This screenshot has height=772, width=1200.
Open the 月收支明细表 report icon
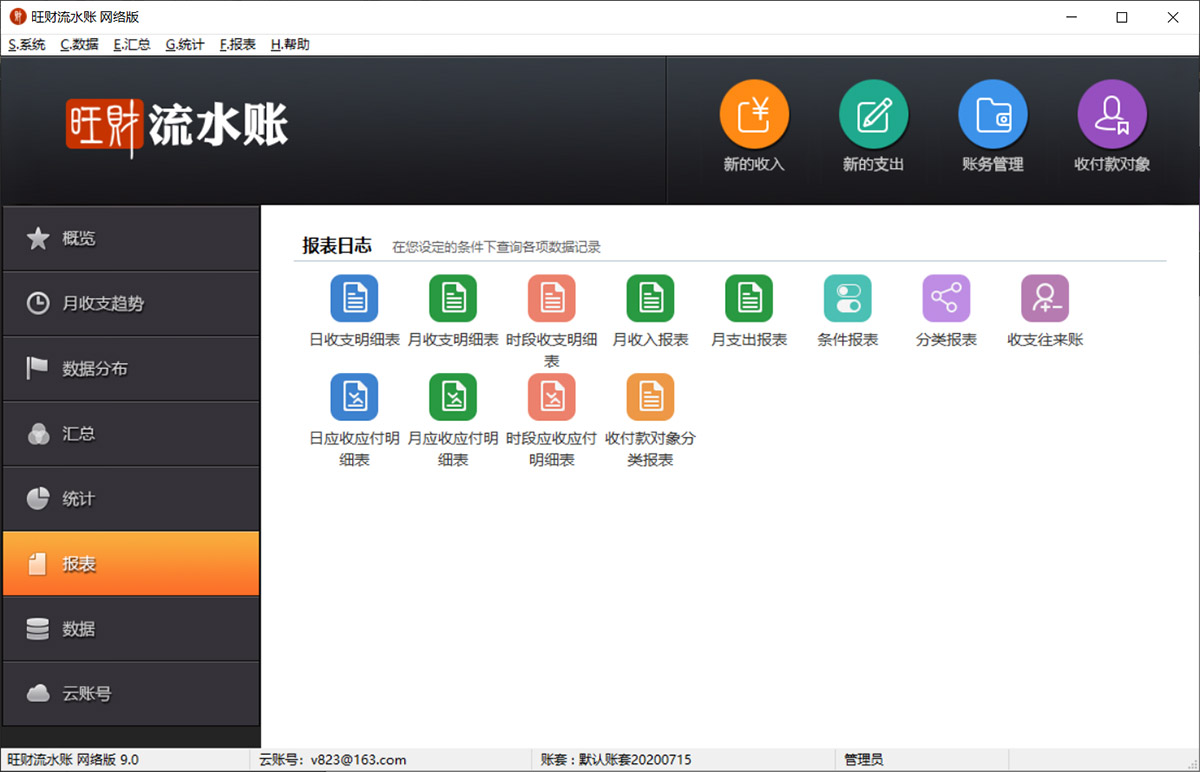click(x=453, y=298)
